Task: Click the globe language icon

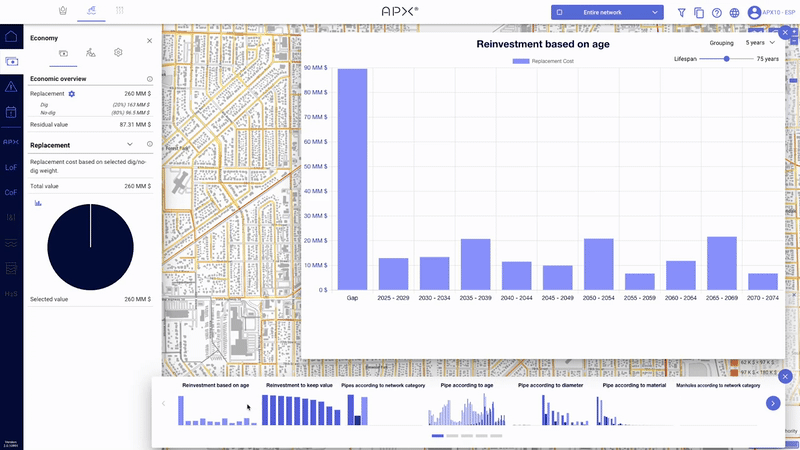Action: click(x=735, y=13)
